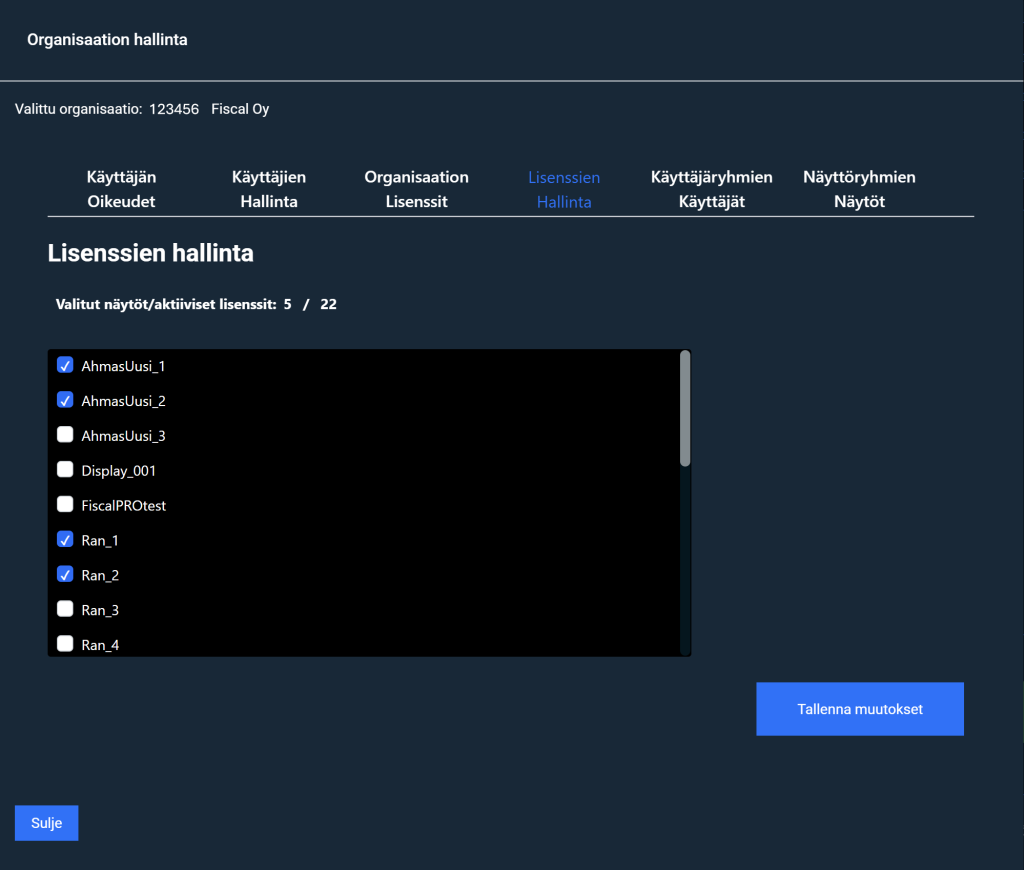The width and height of the screenshot is (1024, 870).
Task: Click the Tallenna muutokset button
Action: coord(859,709)
